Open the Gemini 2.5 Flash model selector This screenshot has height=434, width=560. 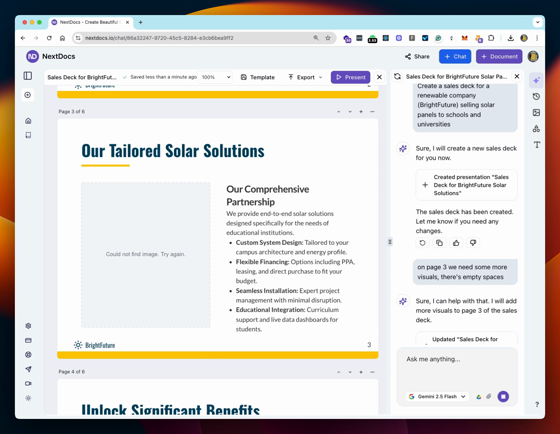click(438, 396)
